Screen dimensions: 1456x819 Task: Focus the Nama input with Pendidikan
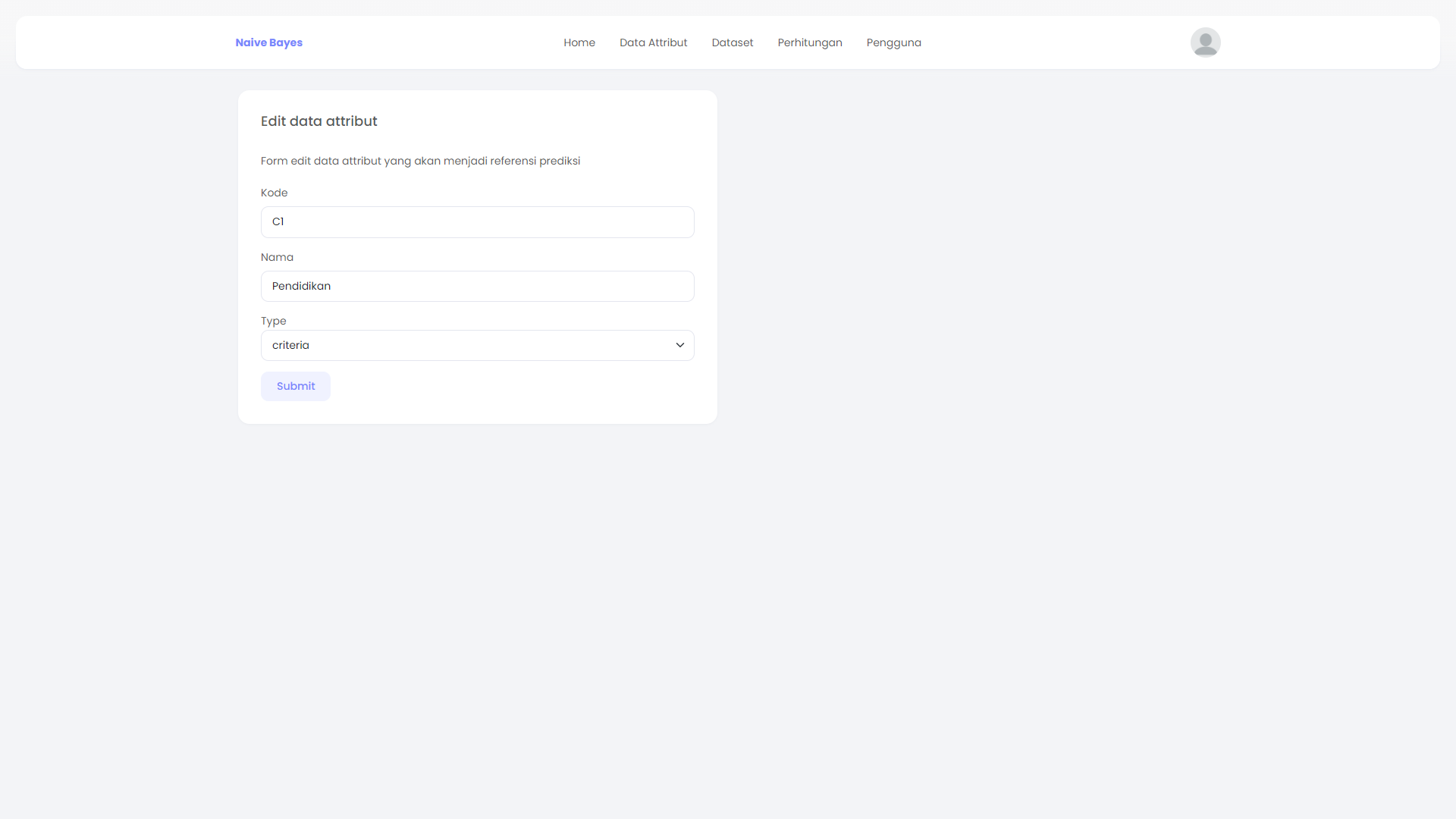478,286
